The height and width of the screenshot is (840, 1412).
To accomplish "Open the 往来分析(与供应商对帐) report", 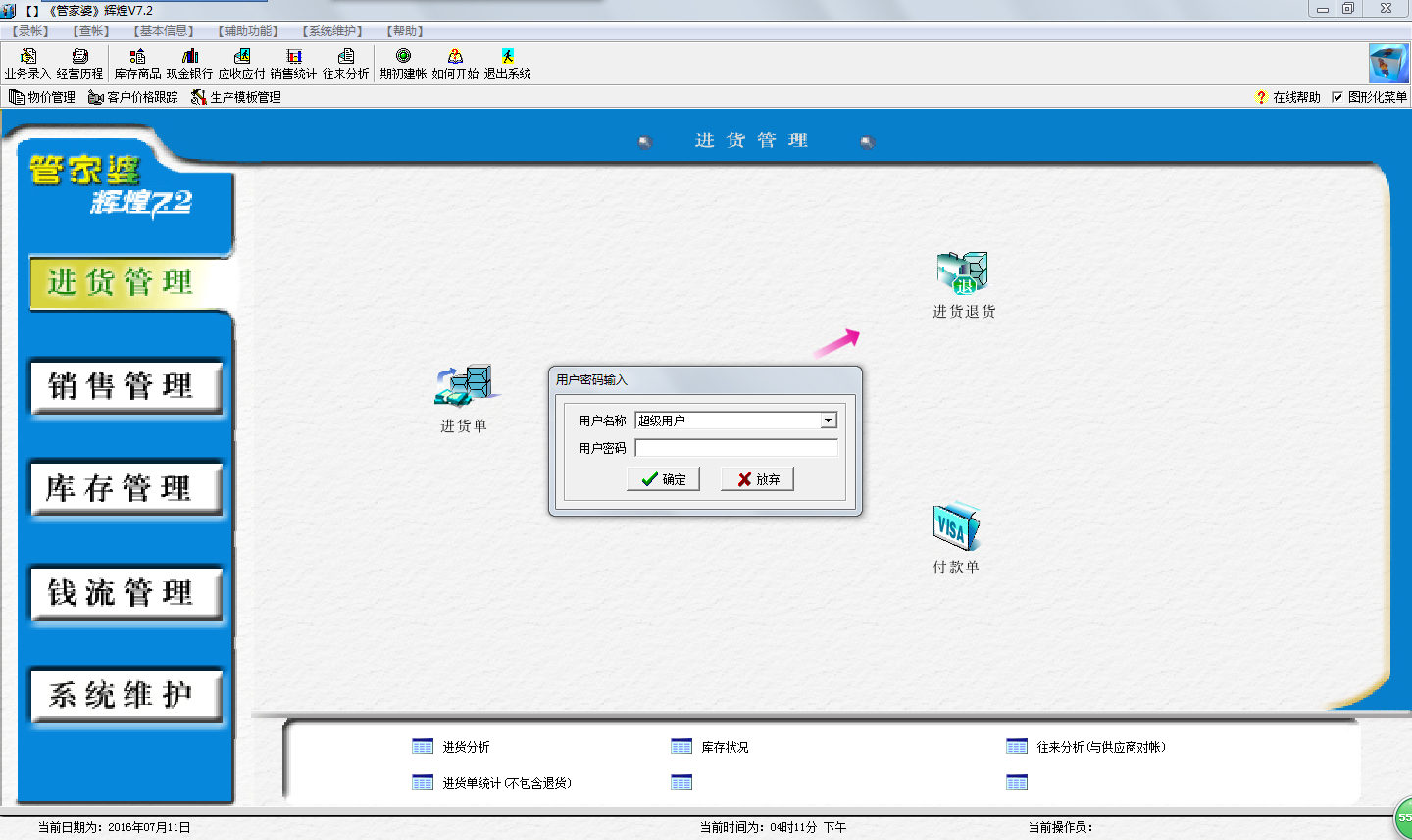I will [1086, 747].
